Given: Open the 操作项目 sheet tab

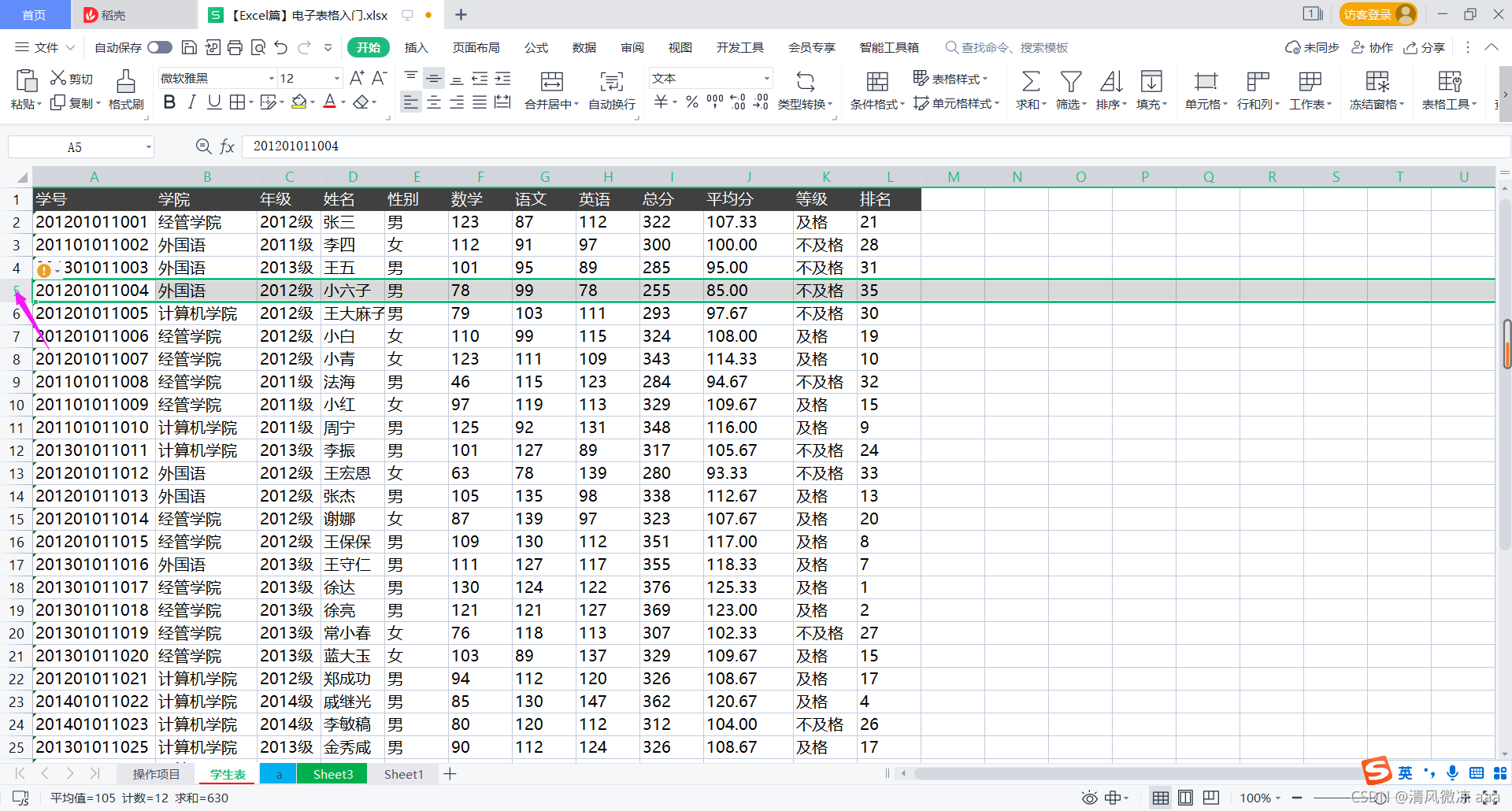Looking at the screenshot, I should coord(156,774).
